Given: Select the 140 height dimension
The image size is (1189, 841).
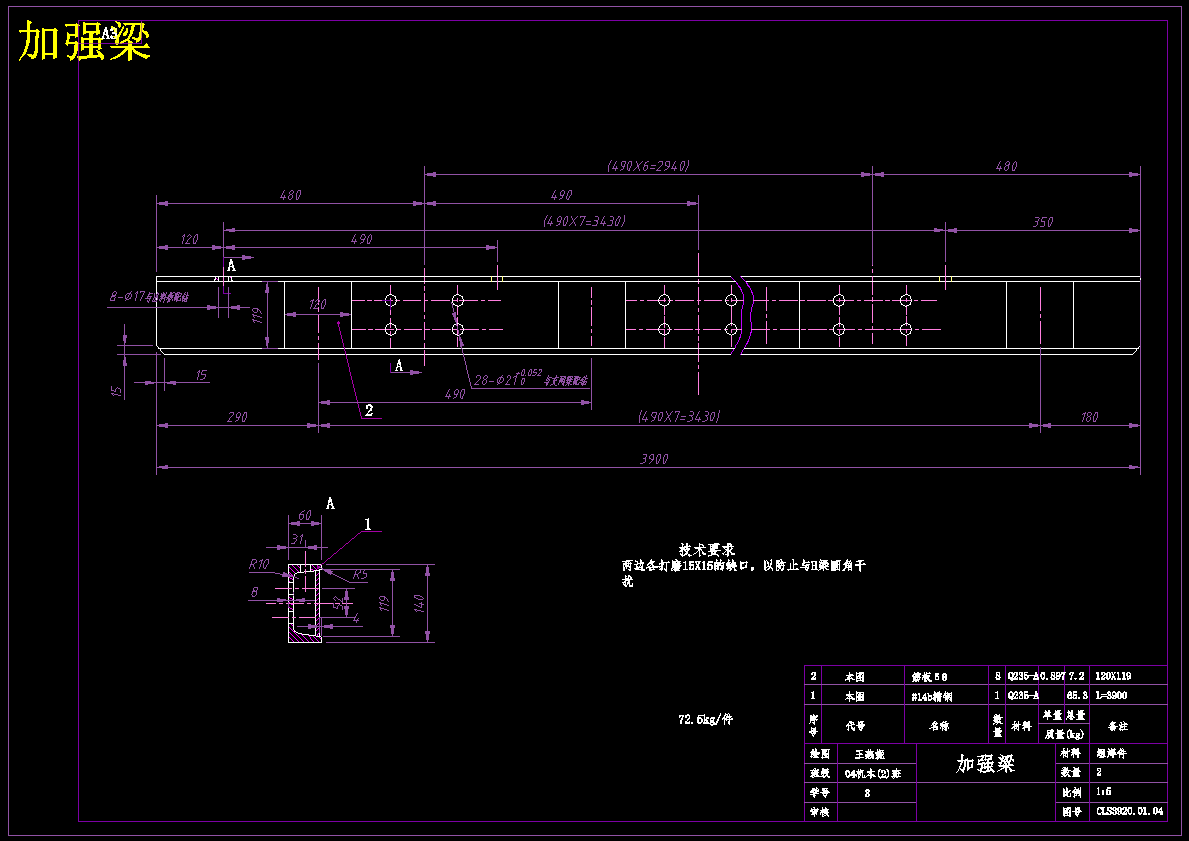Looking at the screenshot, I should [419, 604].
